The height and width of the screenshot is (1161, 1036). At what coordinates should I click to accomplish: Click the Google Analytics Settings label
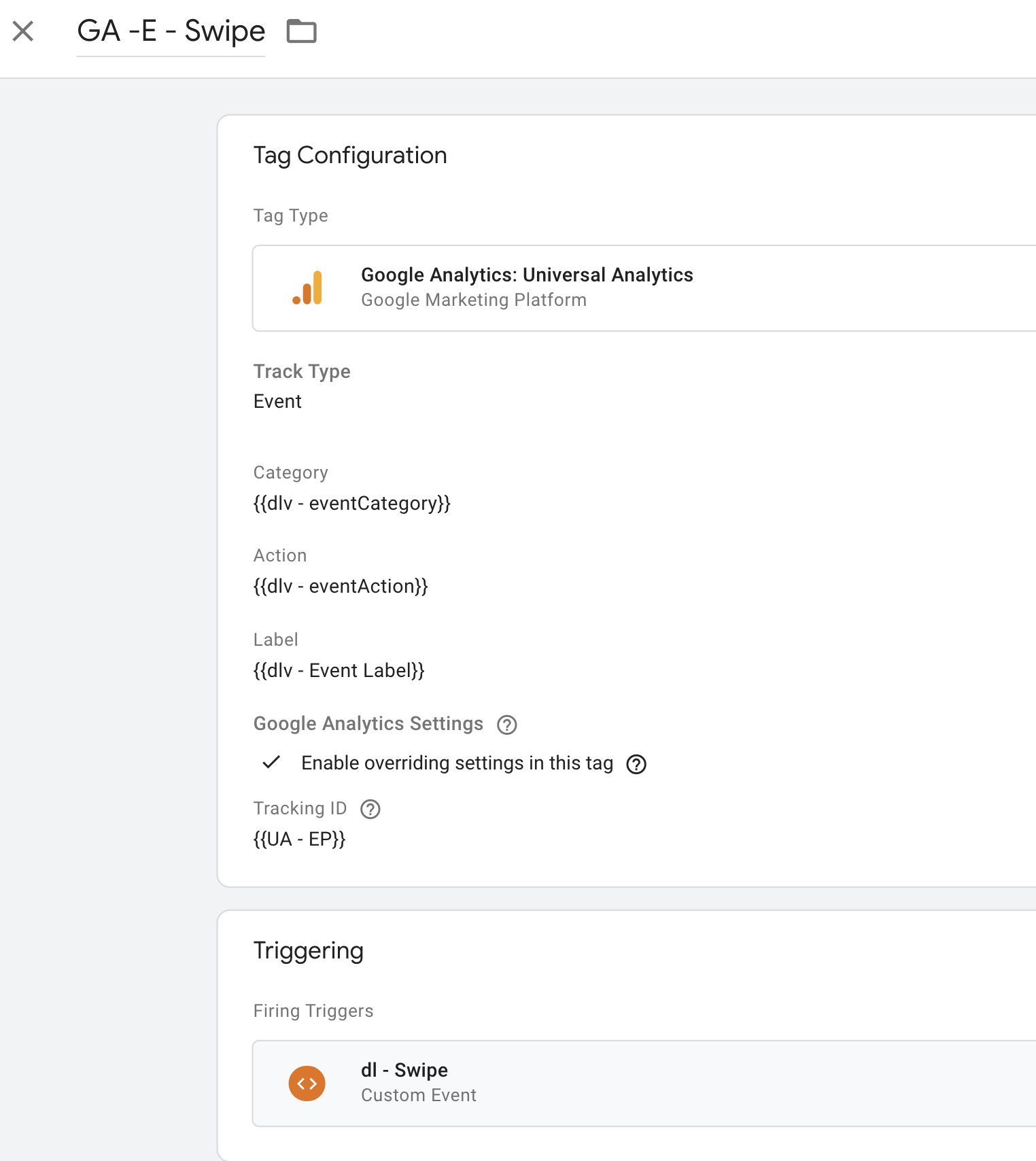[x=368, y=723]
